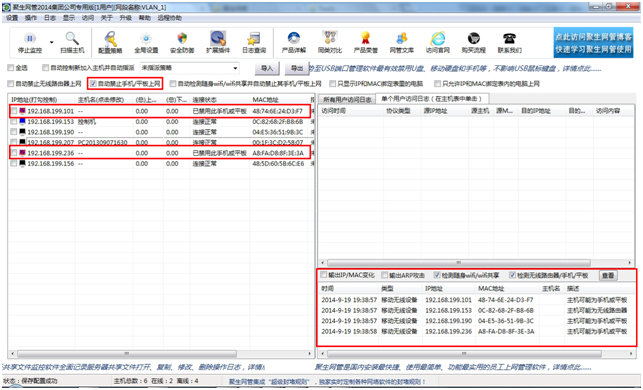Image resolution: width=643 pixels, height=390 pixels.
Task: Tick the 全选 checkbox
Action: click(11, 68)
